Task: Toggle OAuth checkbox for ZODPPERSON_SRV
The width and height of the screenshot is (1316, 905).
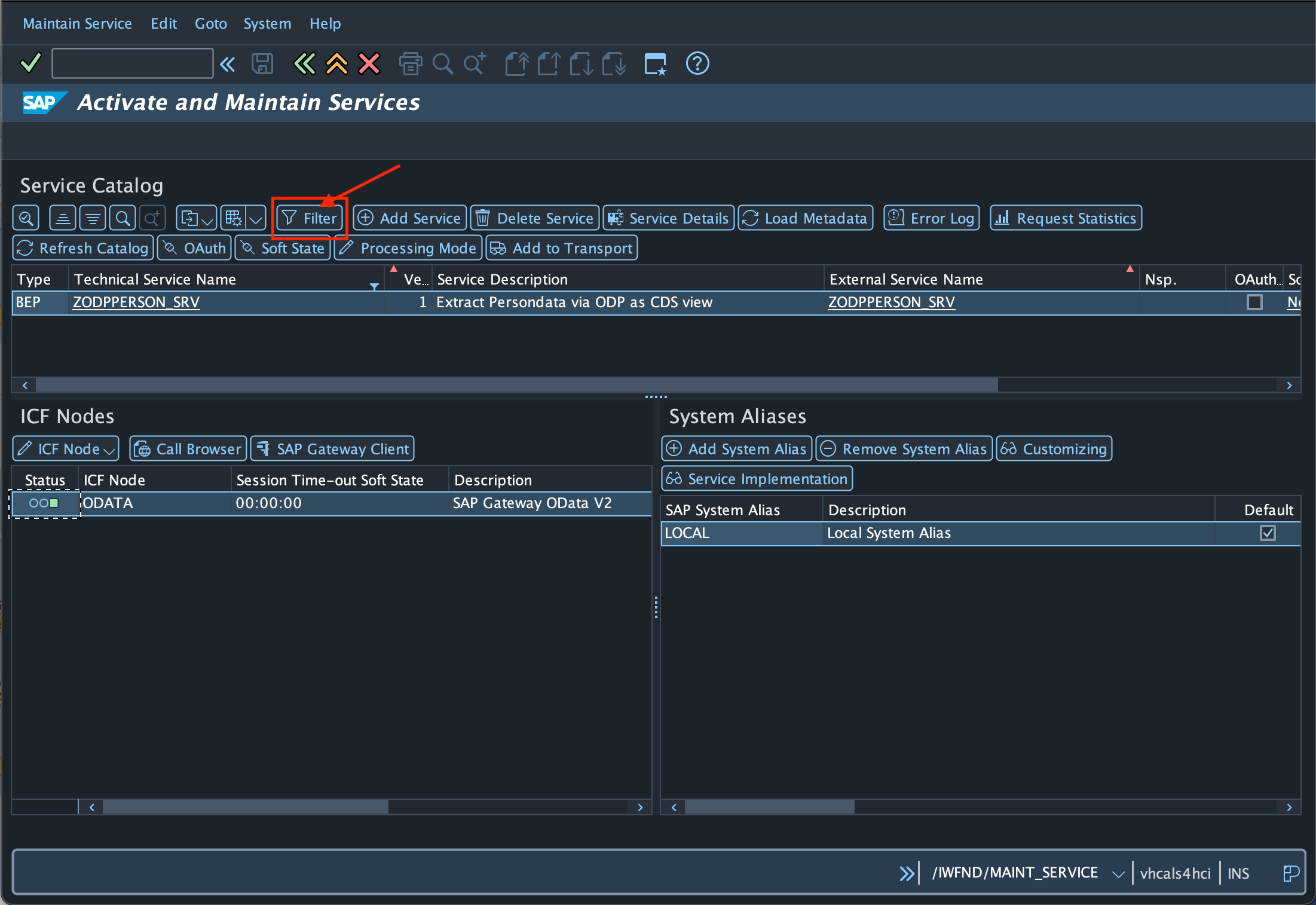Action: [1254, 302]
